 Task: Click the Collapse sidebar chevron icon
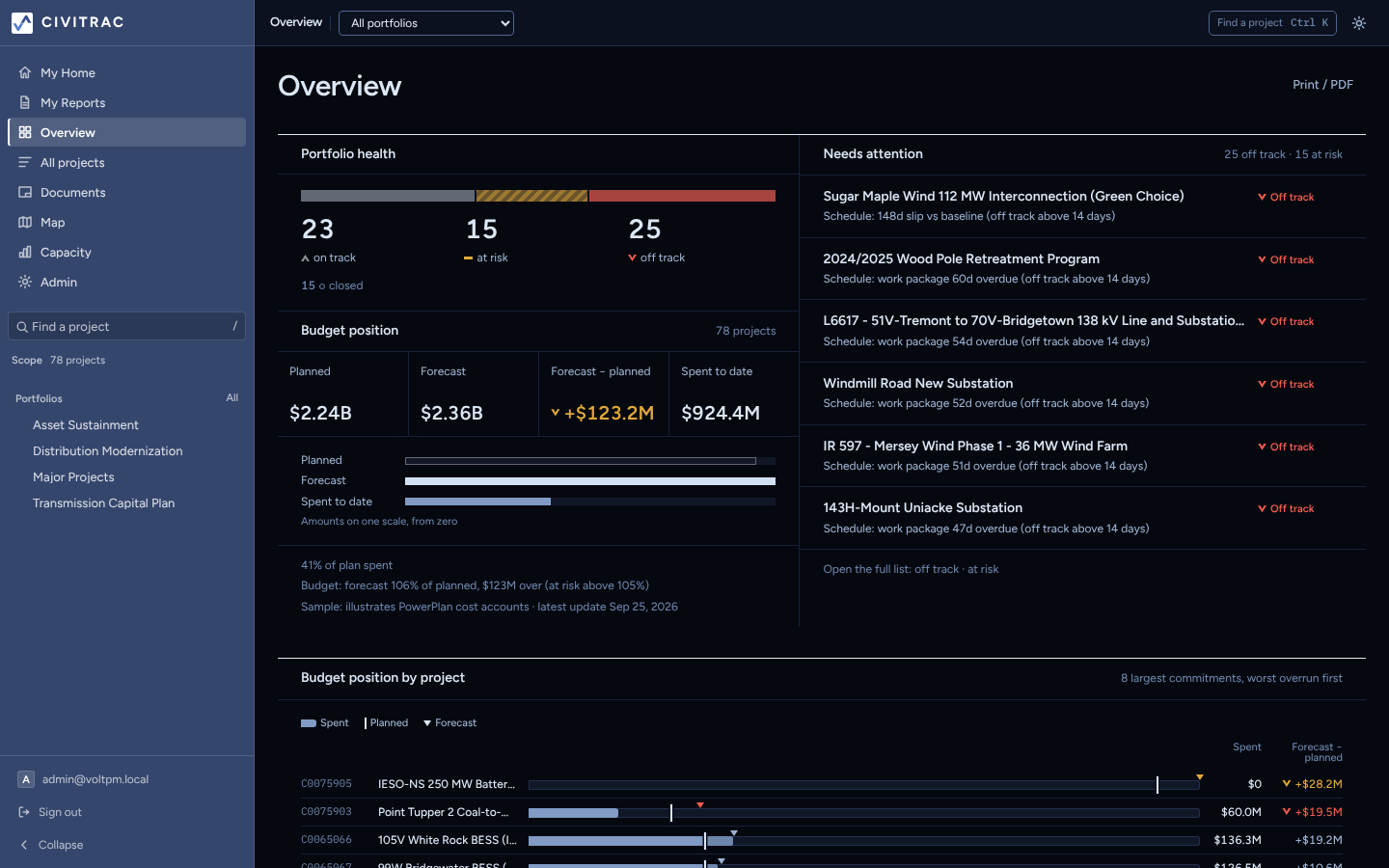25,845
